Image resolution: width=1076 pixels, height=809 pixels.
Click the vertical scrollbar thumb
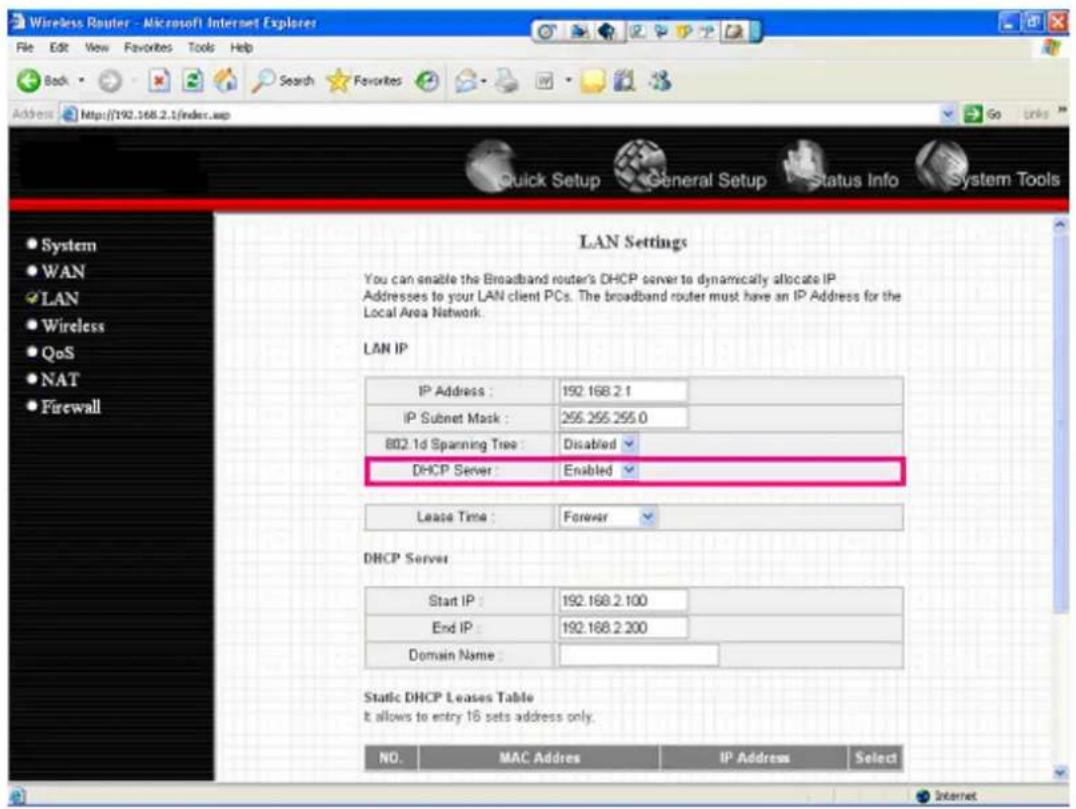click(1060, 422)
